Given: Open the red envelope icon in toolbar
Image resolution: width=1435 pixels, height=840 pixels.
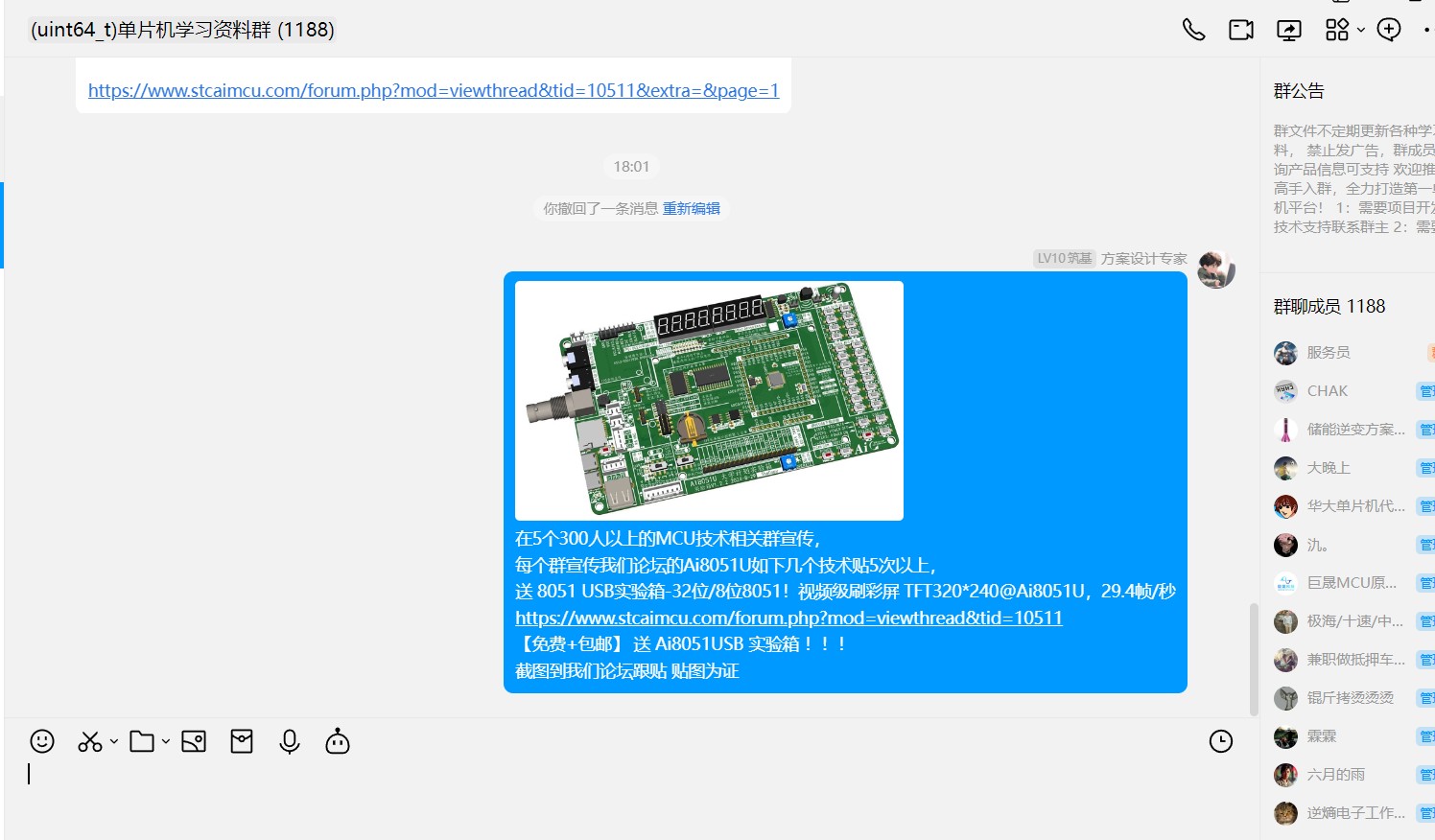Looking at the screenshot, I should 242,741.
